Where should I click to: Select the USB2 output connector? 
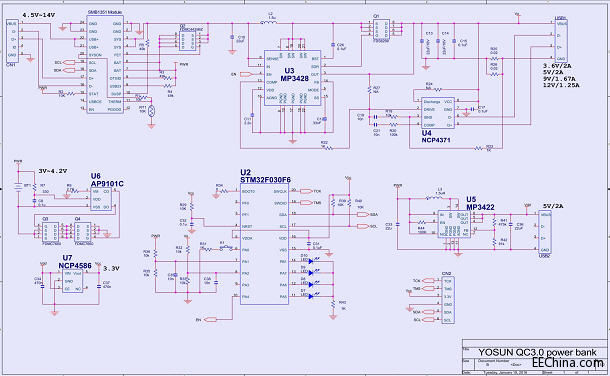pos(545,232)
